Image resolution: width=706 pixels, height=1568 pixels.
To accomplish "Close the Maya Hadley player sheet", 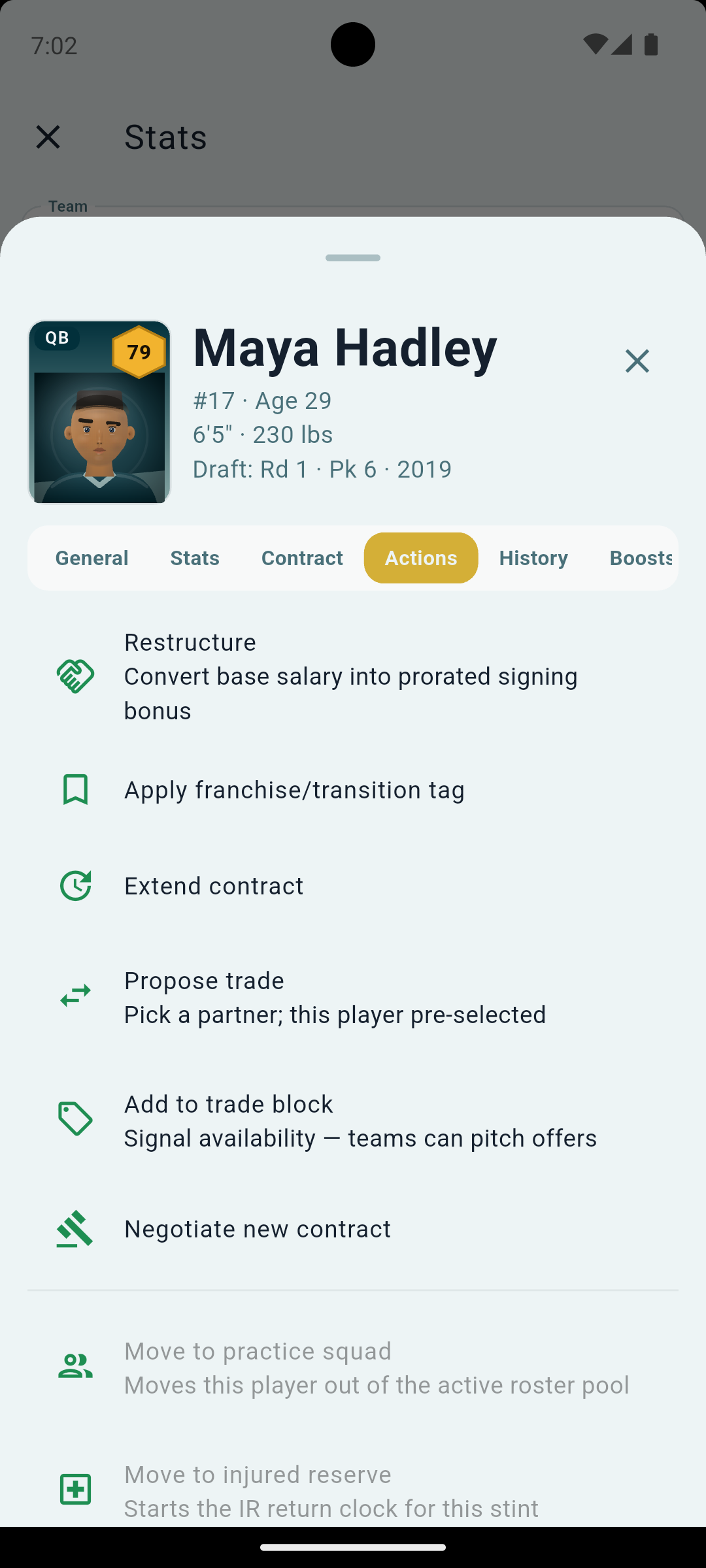I will [x=637, y=361].
